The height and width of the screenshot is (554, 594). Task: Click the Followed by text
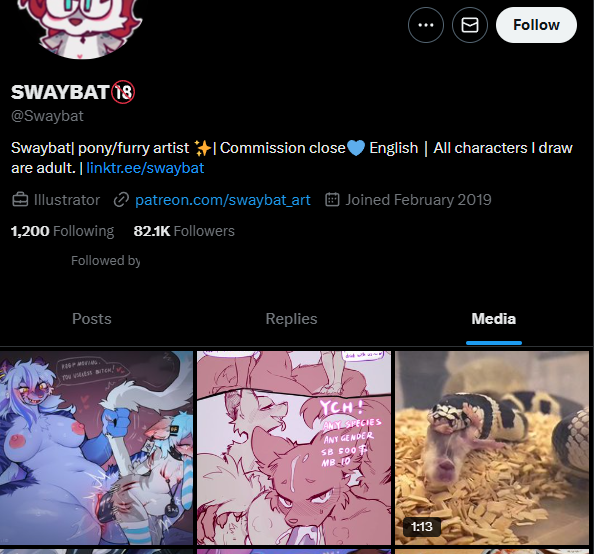pyautogui.click(x=105, y=261)
